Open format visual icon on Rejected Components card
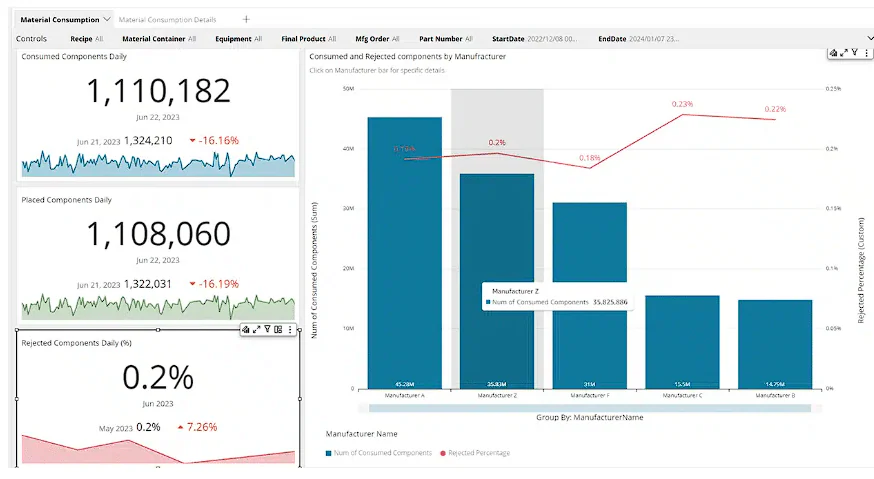Image resolution: width=874 pixels, height=479 pixels. coord(246,330)
